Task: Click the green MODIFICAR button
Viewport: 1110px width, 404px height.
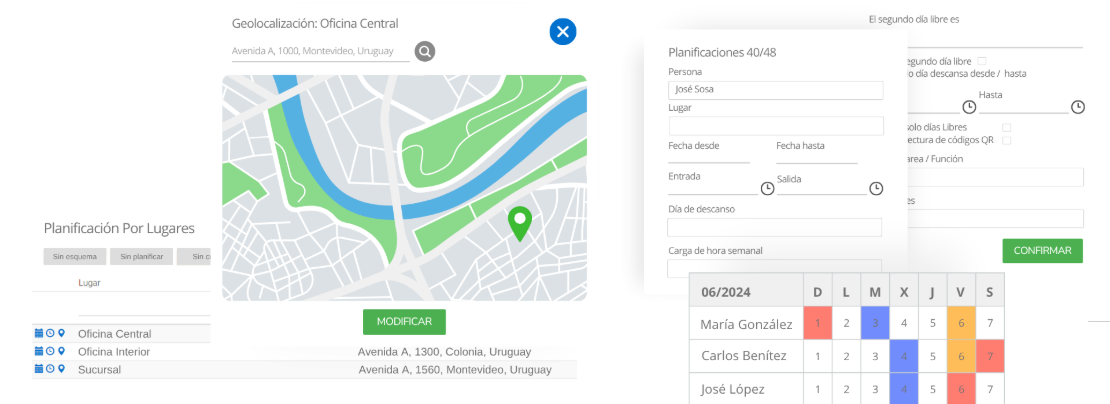Action: [x=404, y=321]
